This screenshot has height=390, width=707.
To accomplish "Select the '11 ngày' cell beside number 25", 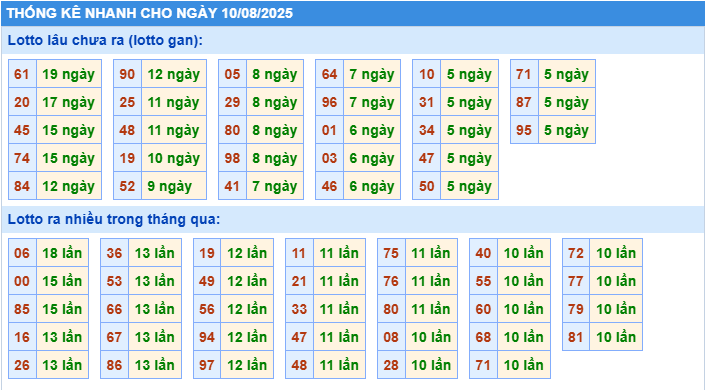I will click(174, 102).
